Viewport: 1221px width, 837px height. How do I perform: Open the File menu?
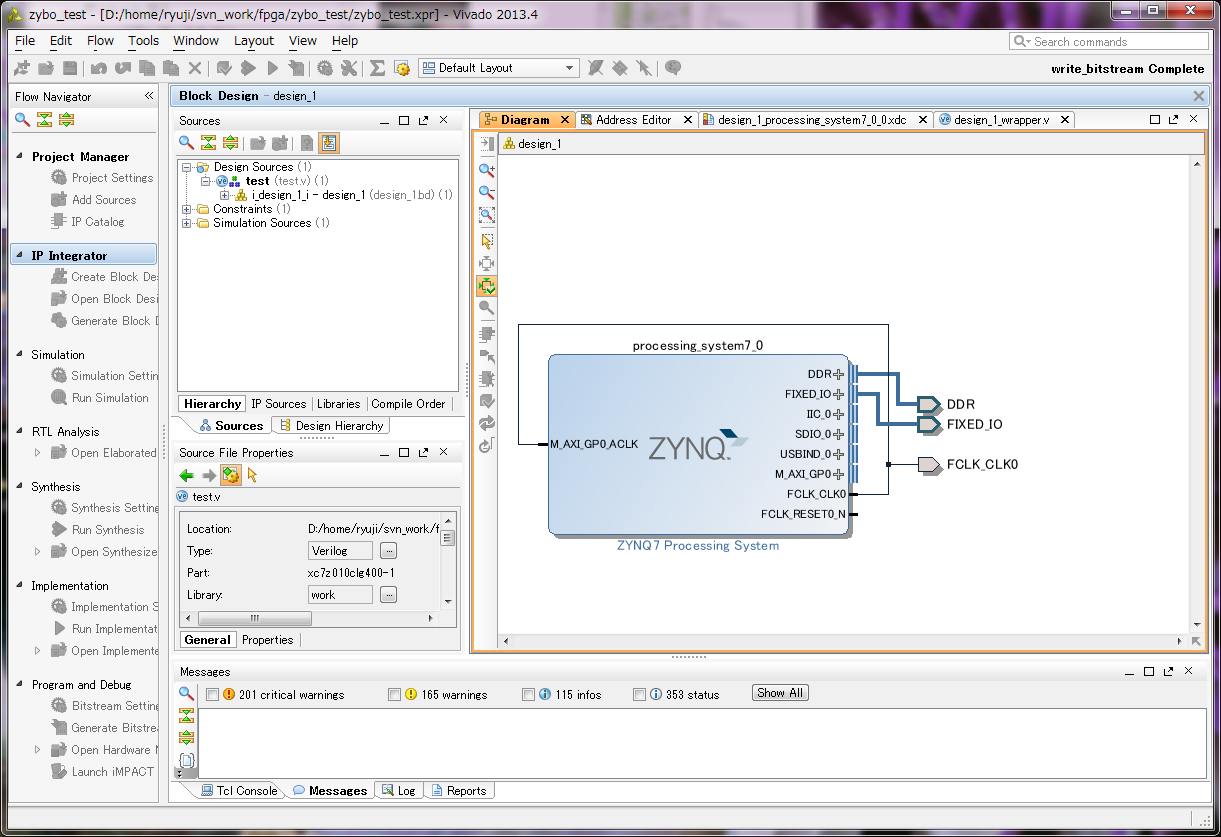point(25,41)
